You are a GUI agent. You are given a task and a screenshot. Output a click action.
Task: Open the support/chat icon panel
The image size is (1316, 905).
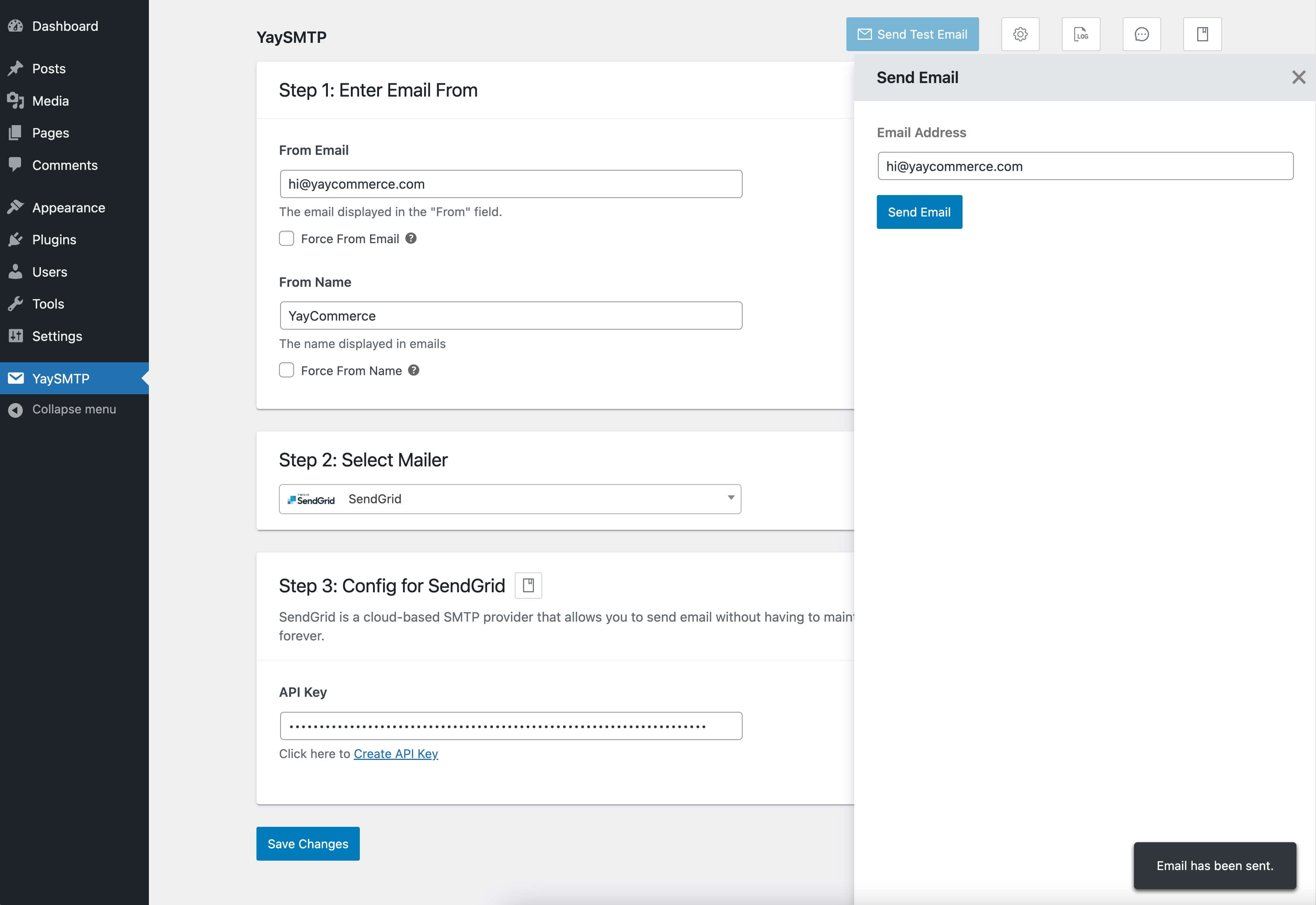click(x=1141, y=34)
